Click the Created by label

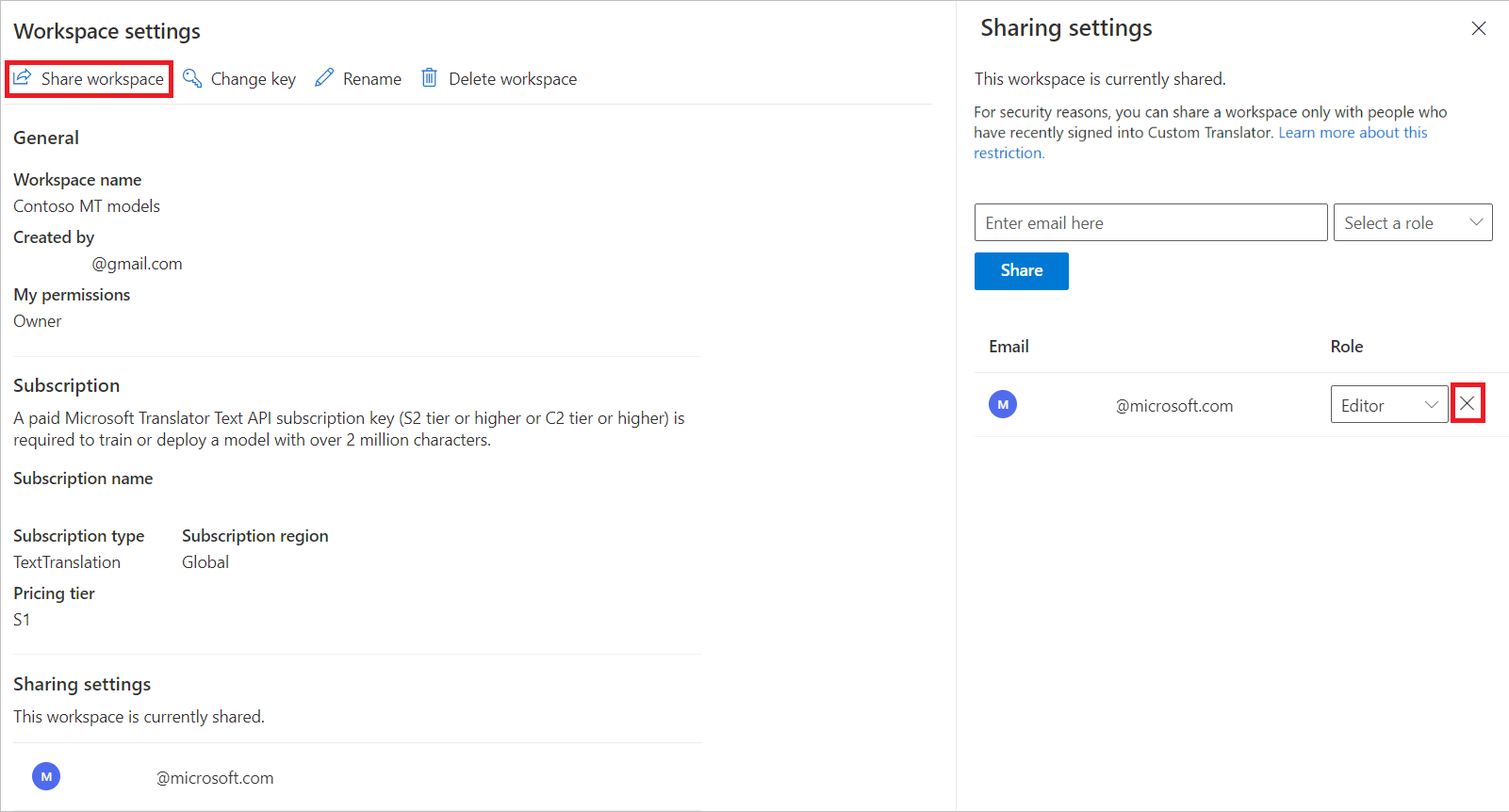click(54, 237)
